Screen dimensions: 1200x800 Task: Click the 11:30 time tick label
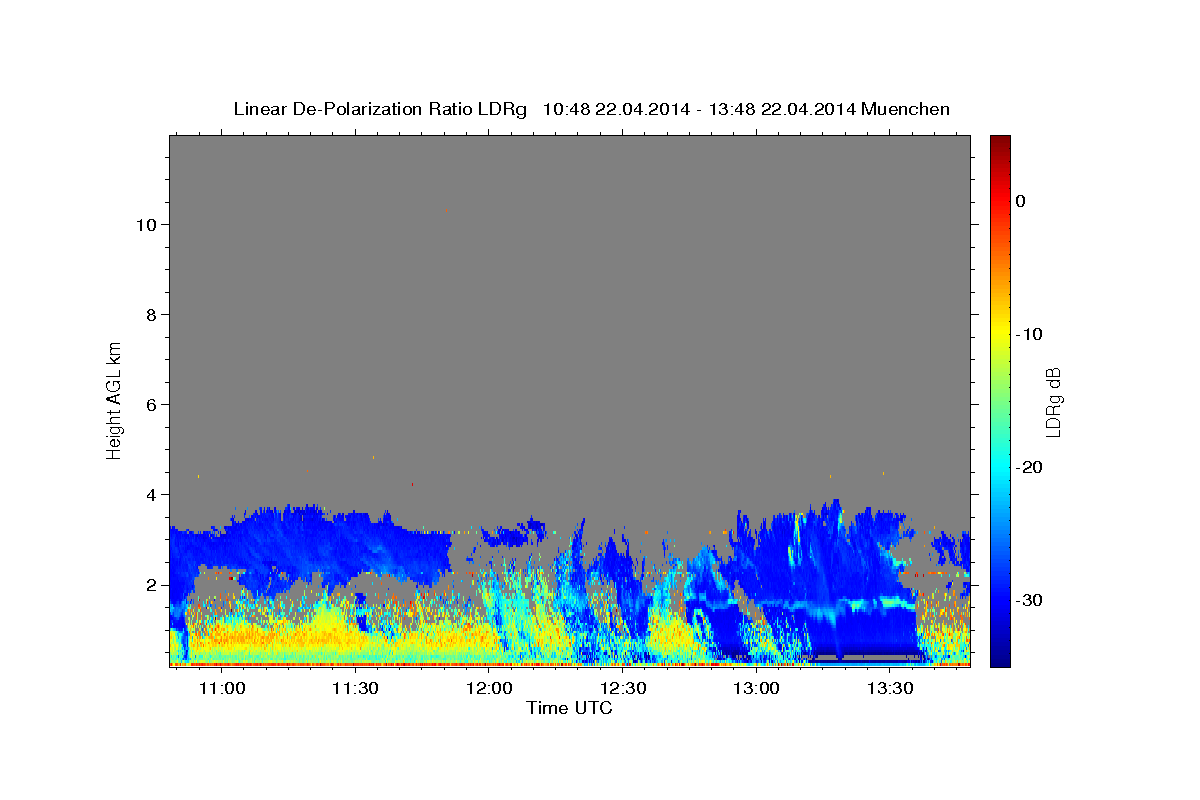pos(356,688)
